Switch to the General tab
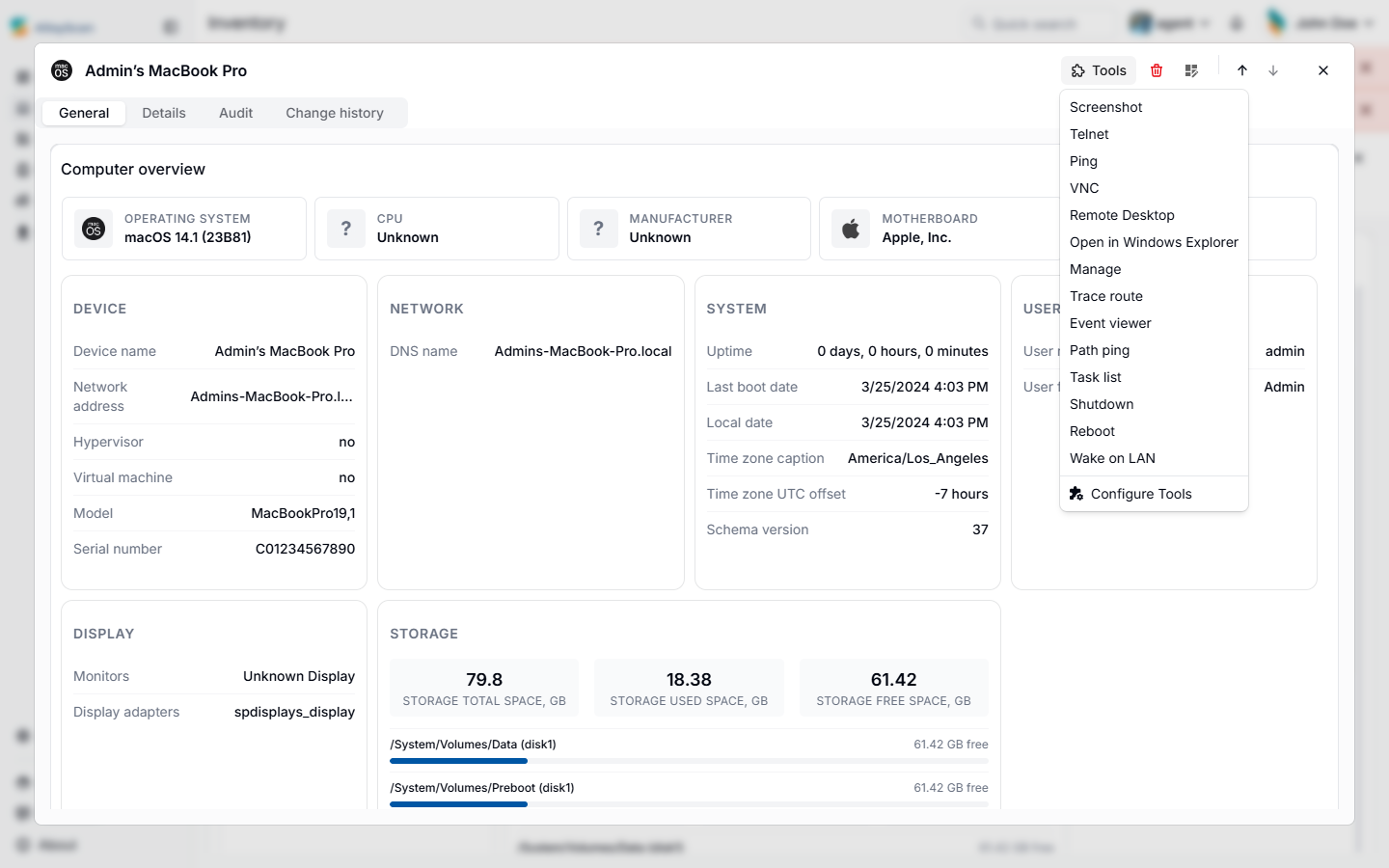This screenshot has height=868, width=1389. coord(84,113)
